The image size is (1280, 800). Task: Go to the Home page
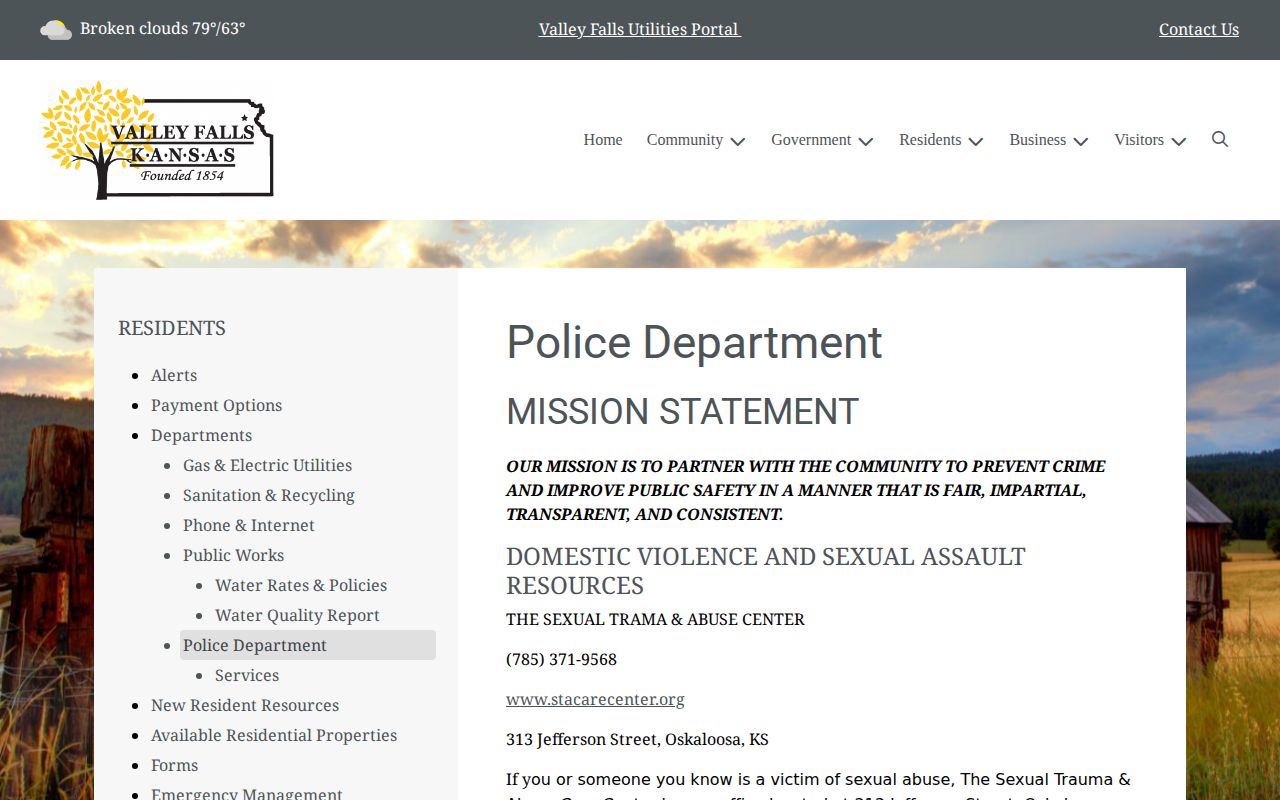click(x=603, y=140)
